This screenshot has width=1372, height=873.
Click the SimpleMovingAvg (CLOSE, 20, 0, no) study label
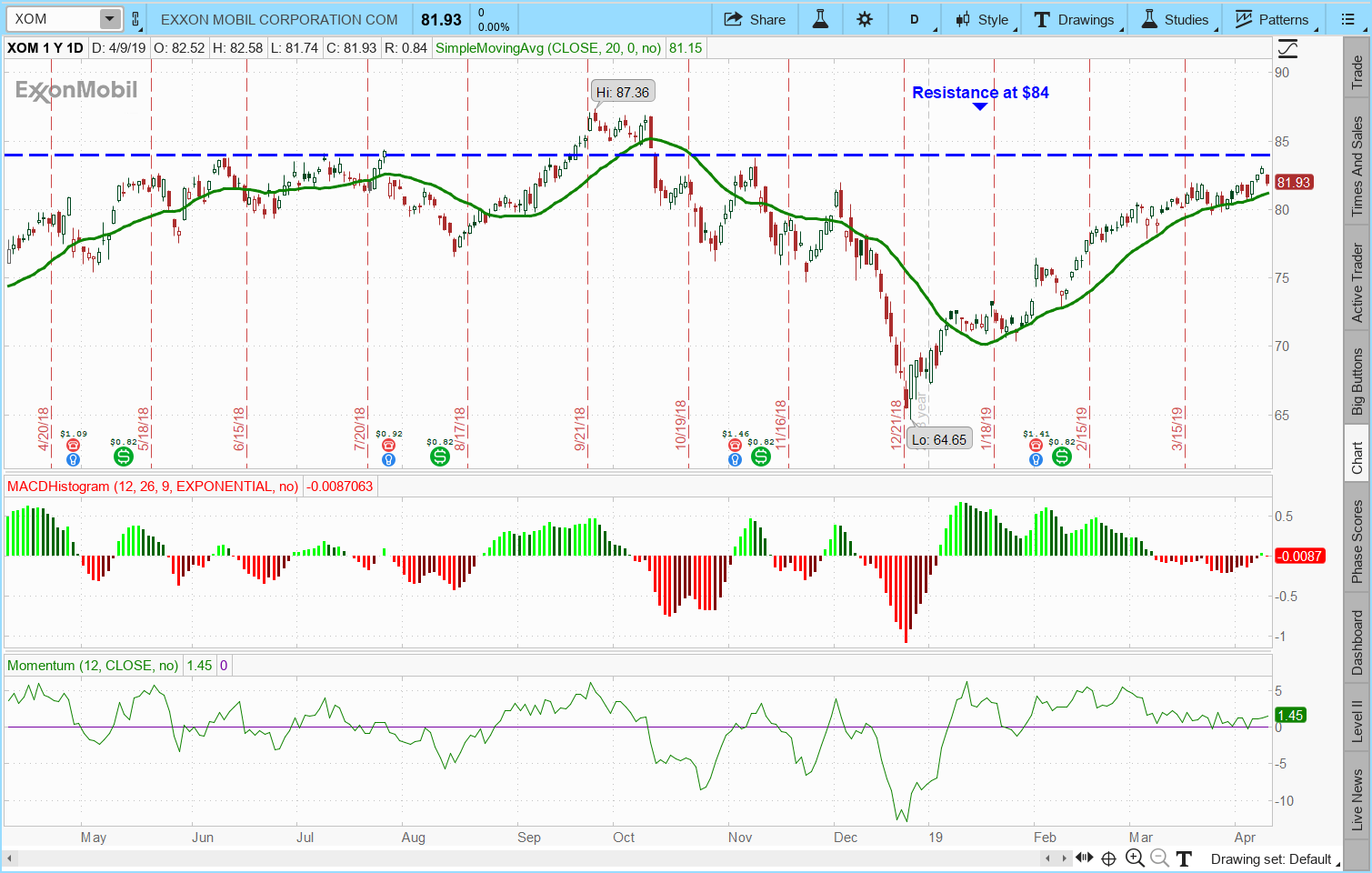tap(548, 48)
